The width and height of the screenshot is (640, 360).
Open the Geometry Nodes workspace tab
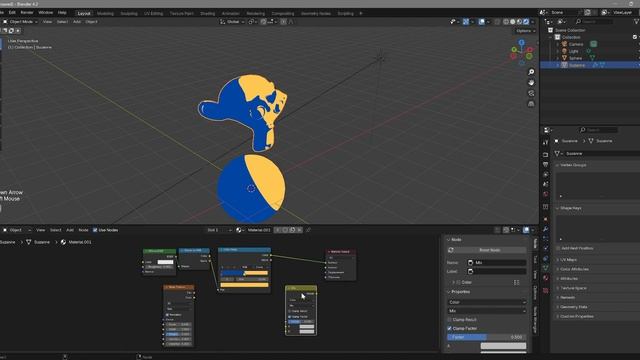coord(316,13)
